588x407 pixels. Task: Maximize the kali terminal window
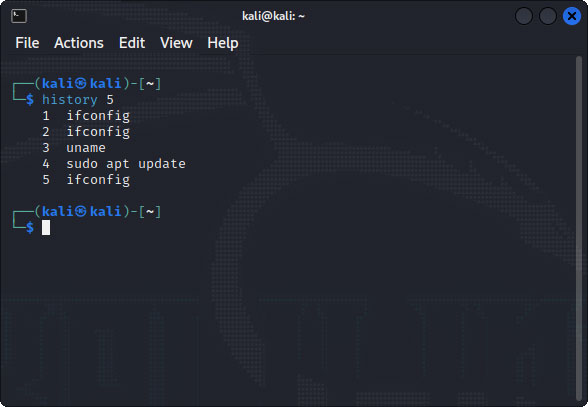(548, 16)
